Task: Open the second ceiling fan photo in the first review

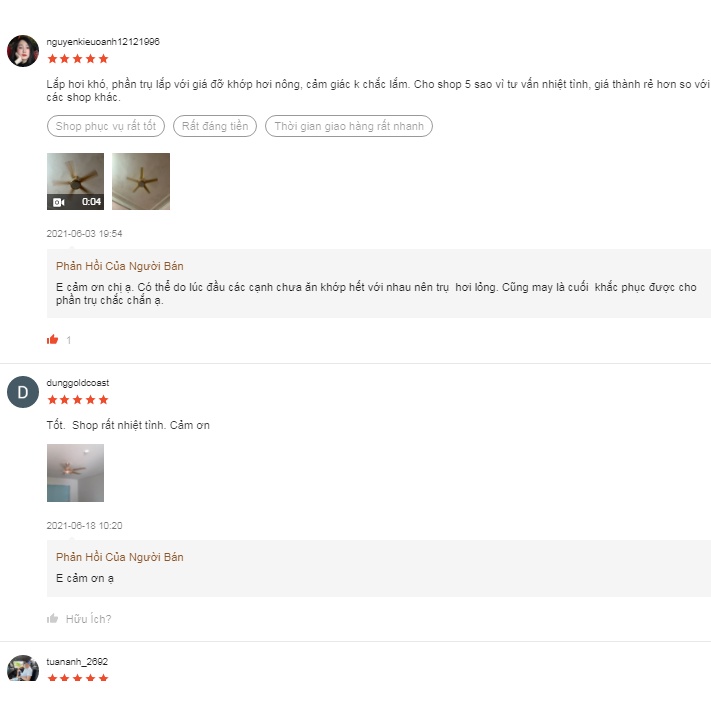Action: 141,181
